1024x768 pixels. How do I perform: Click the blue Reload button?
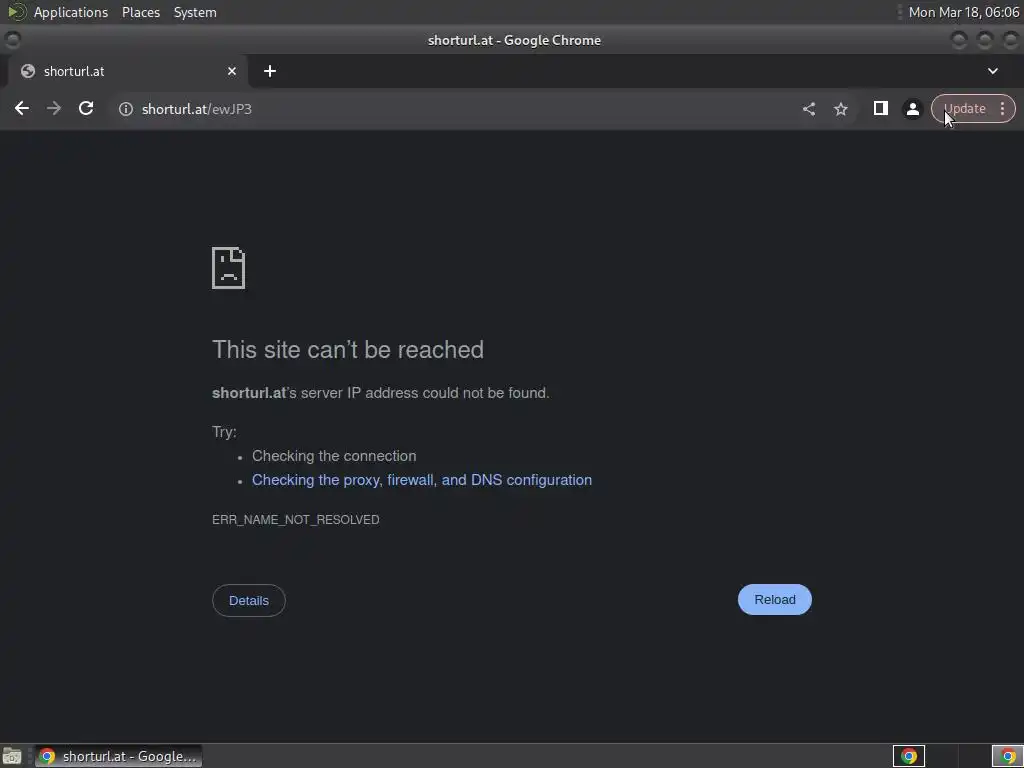775,600
